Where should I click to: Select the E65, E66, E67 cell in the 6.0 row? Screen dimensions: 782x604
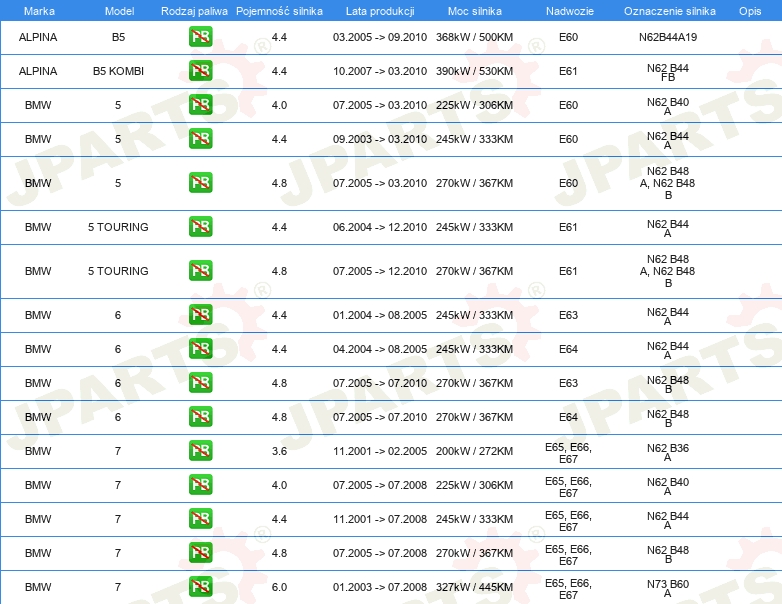tap(568, 589)
